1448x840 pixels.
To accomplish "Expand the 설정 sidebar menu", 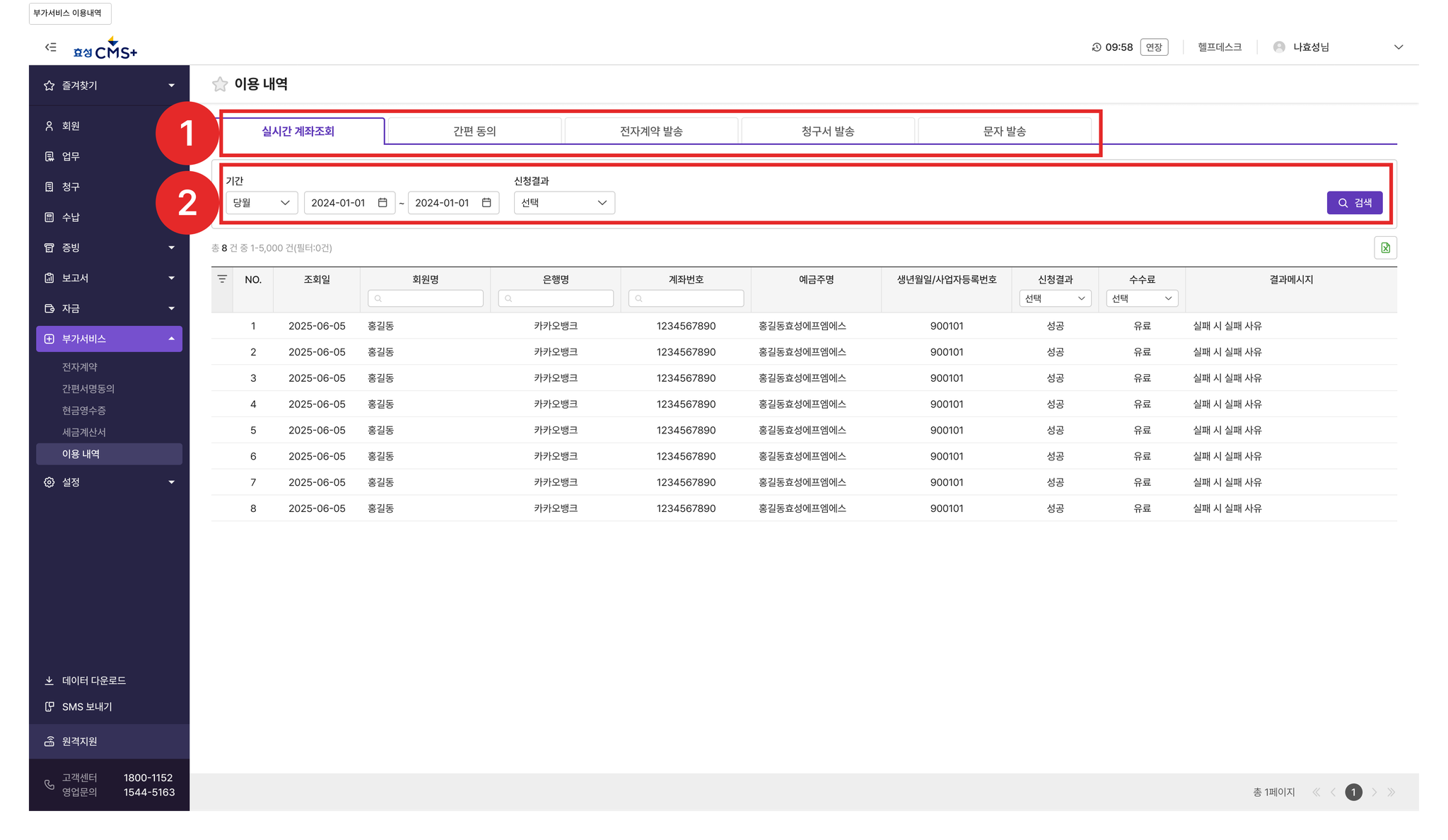I will [x=171, y=482].
